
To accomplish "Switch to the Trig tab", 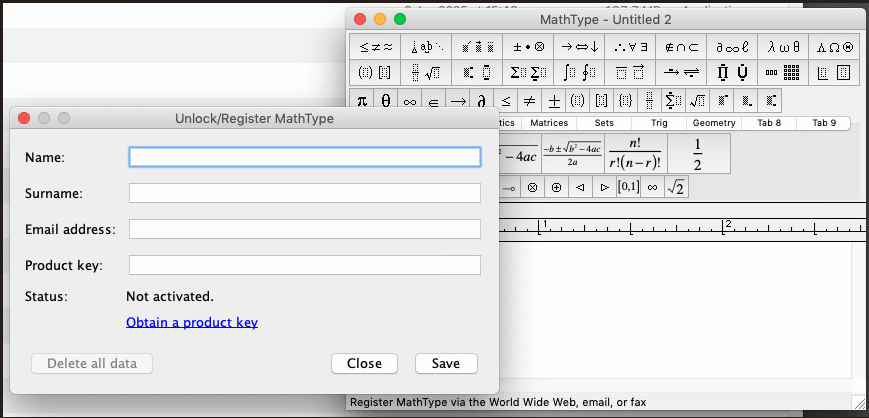I will click(659, 123).
